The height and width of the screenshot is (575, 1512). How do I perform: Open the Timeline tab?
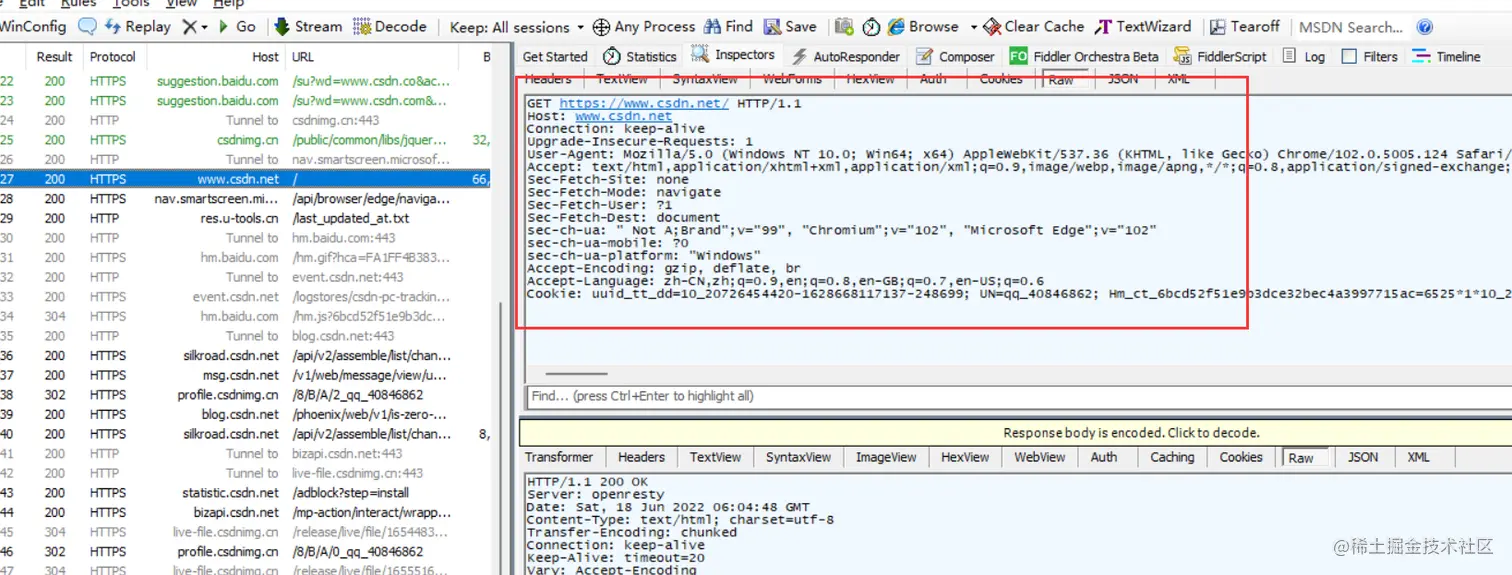point(1446,57)
